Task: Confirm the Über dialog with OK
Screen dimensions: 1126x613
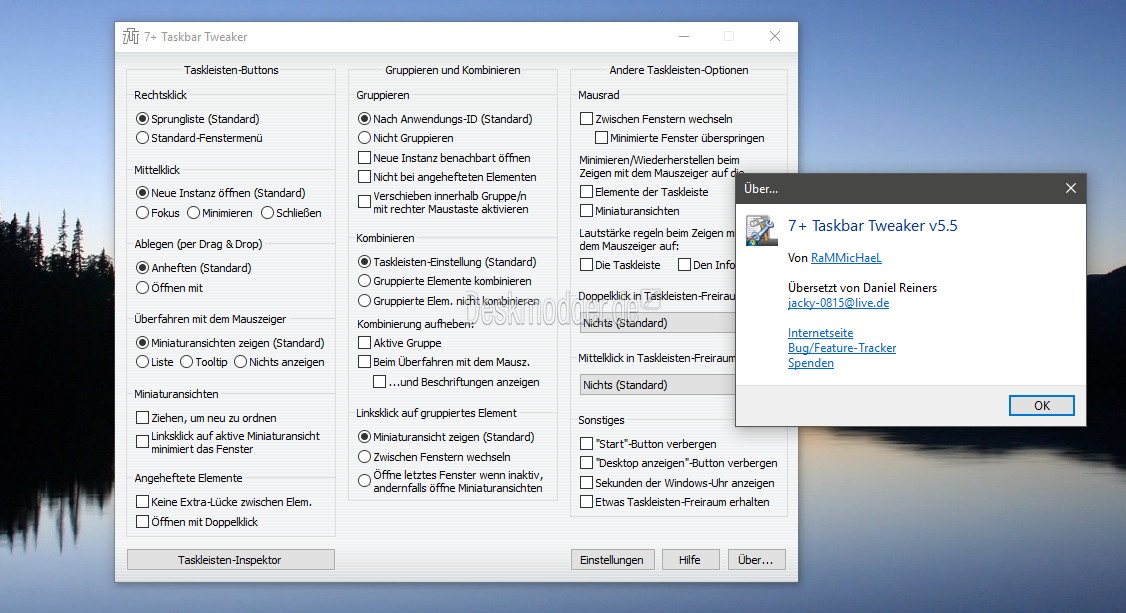Action: (1042, 406)
